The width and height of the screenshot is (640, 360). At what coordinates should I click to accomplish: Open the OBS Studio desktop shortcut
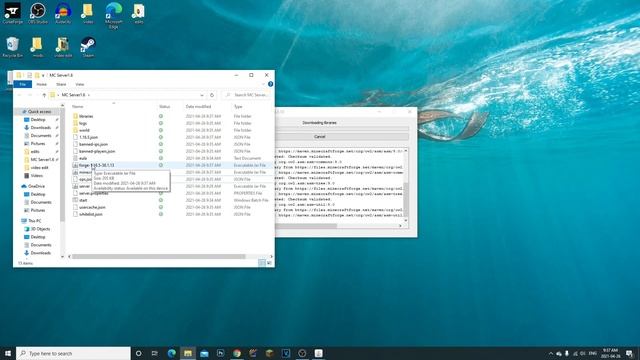(38, 13)
